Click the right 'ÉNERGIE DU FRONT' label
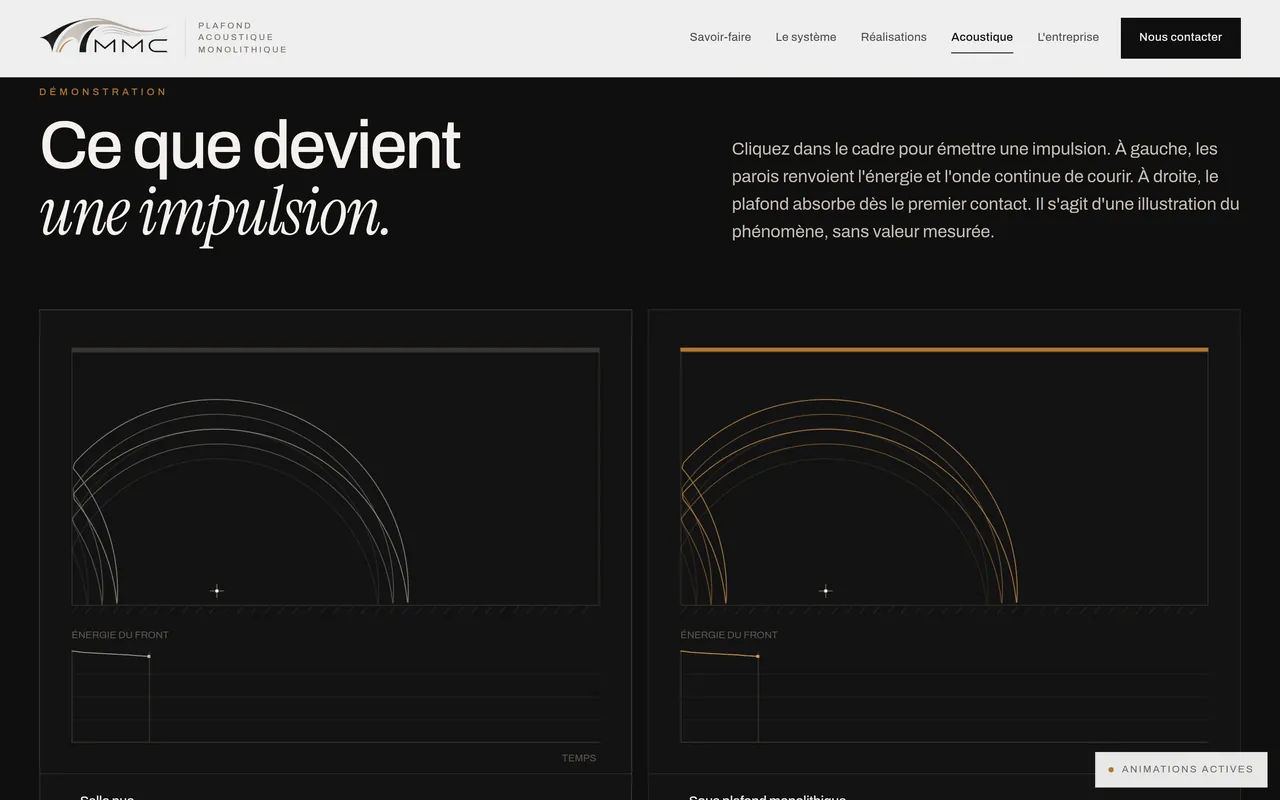 pos(729,635)
